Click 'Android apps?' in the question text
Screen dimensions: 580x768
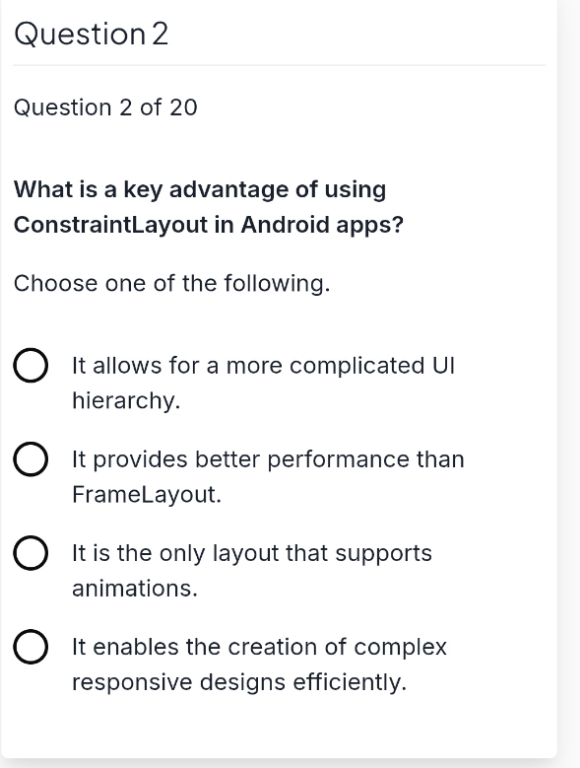pyautogui.click(x=322, y=225)
